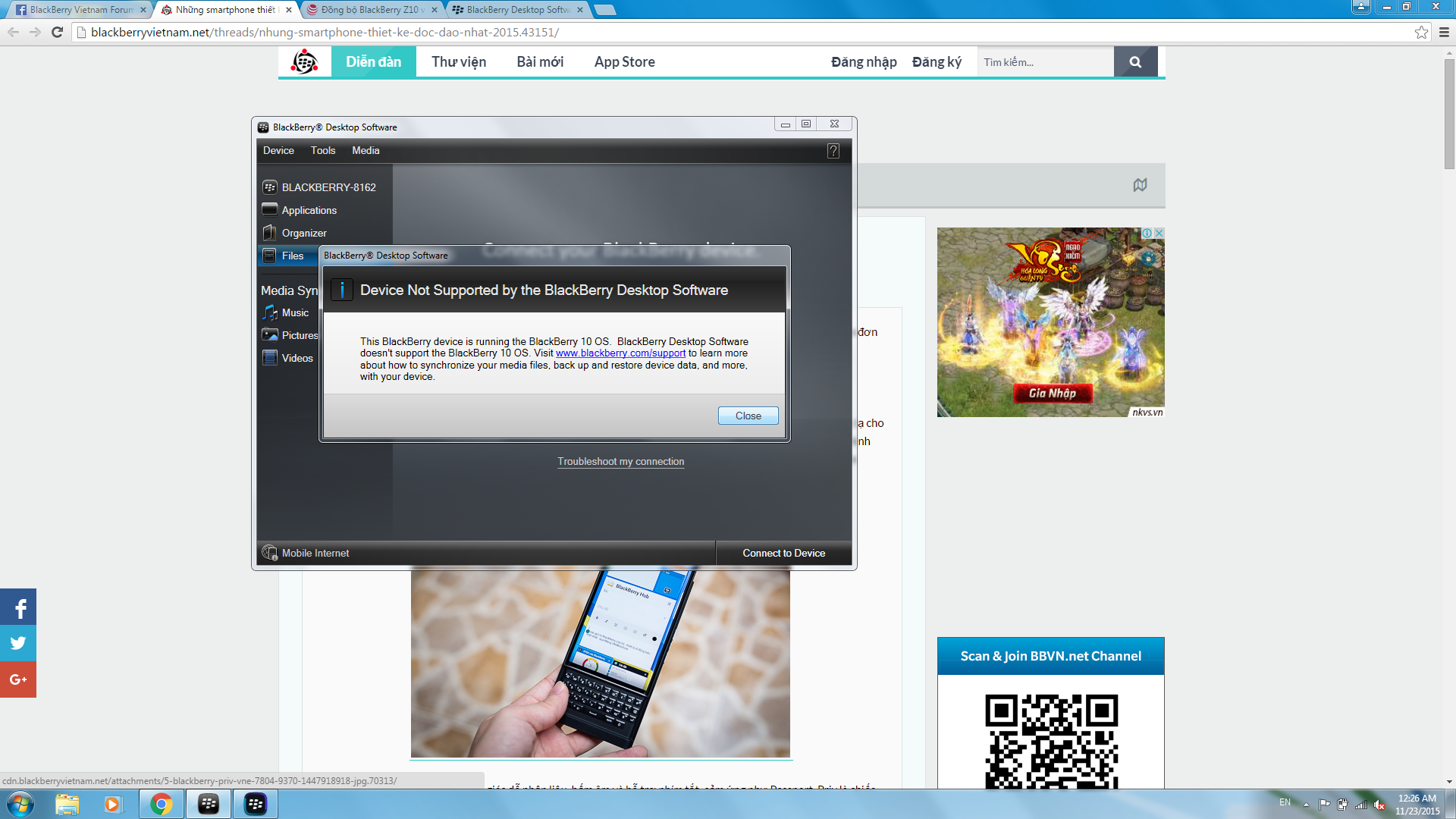Click the blue info icon in dialog
Viewport: 1456px width, 819px height.
point(342,290)
